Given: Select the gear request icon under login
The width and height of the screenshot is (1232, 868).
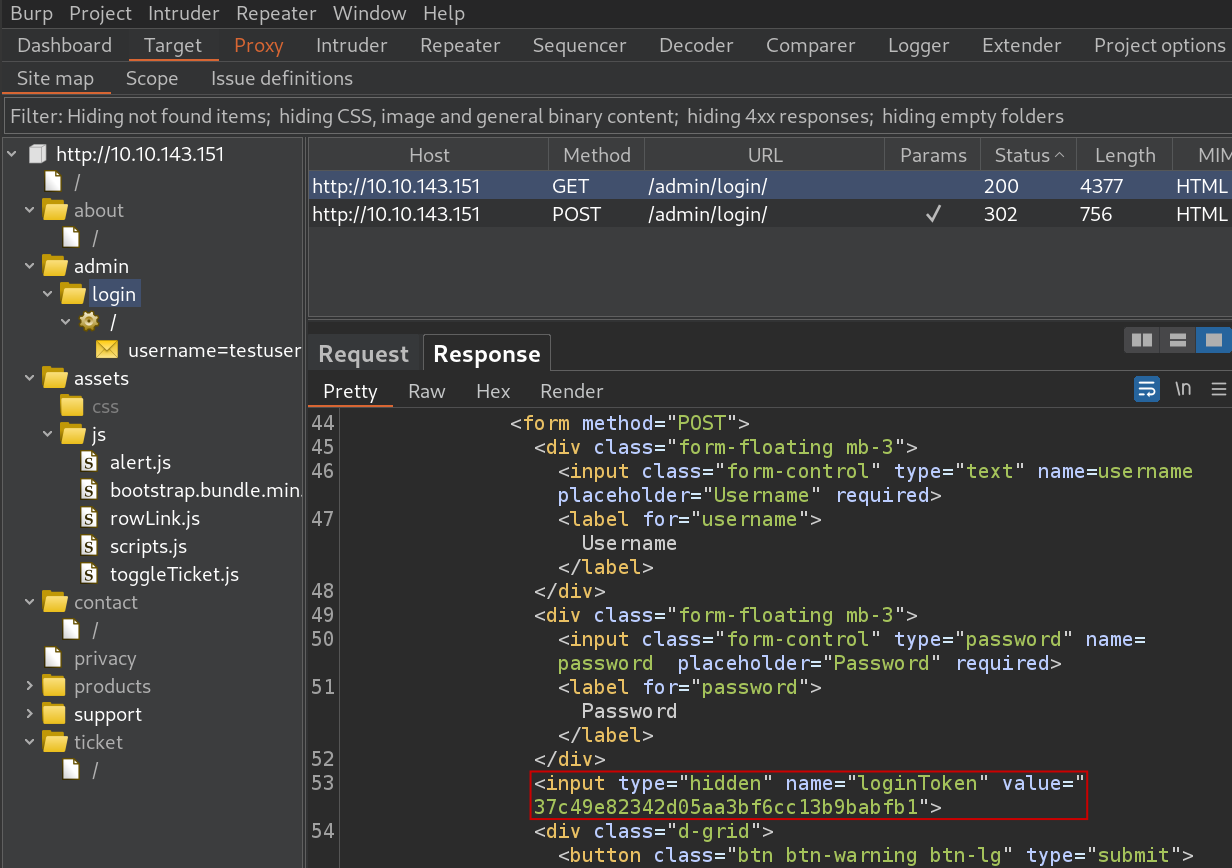Looking at the screenshot, I should click(x=89, y=322).
